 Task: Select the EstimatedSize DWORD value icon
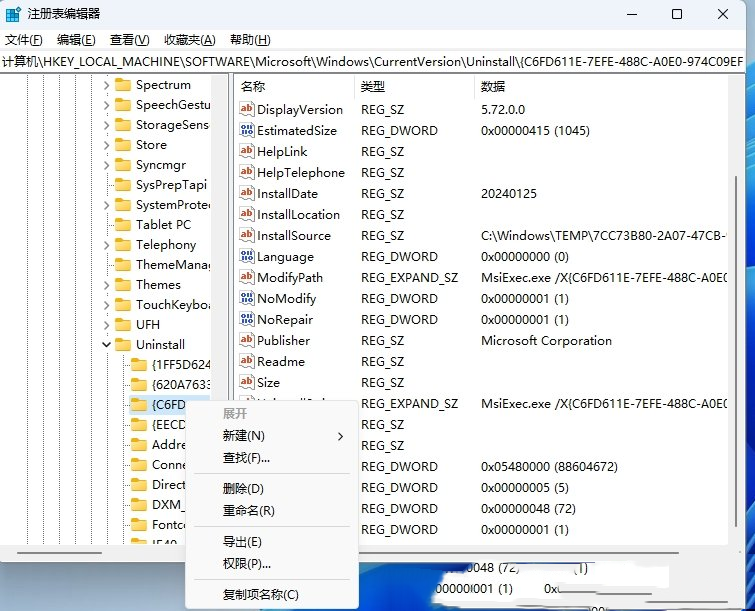pyautogui.click(x=247, y=130)
